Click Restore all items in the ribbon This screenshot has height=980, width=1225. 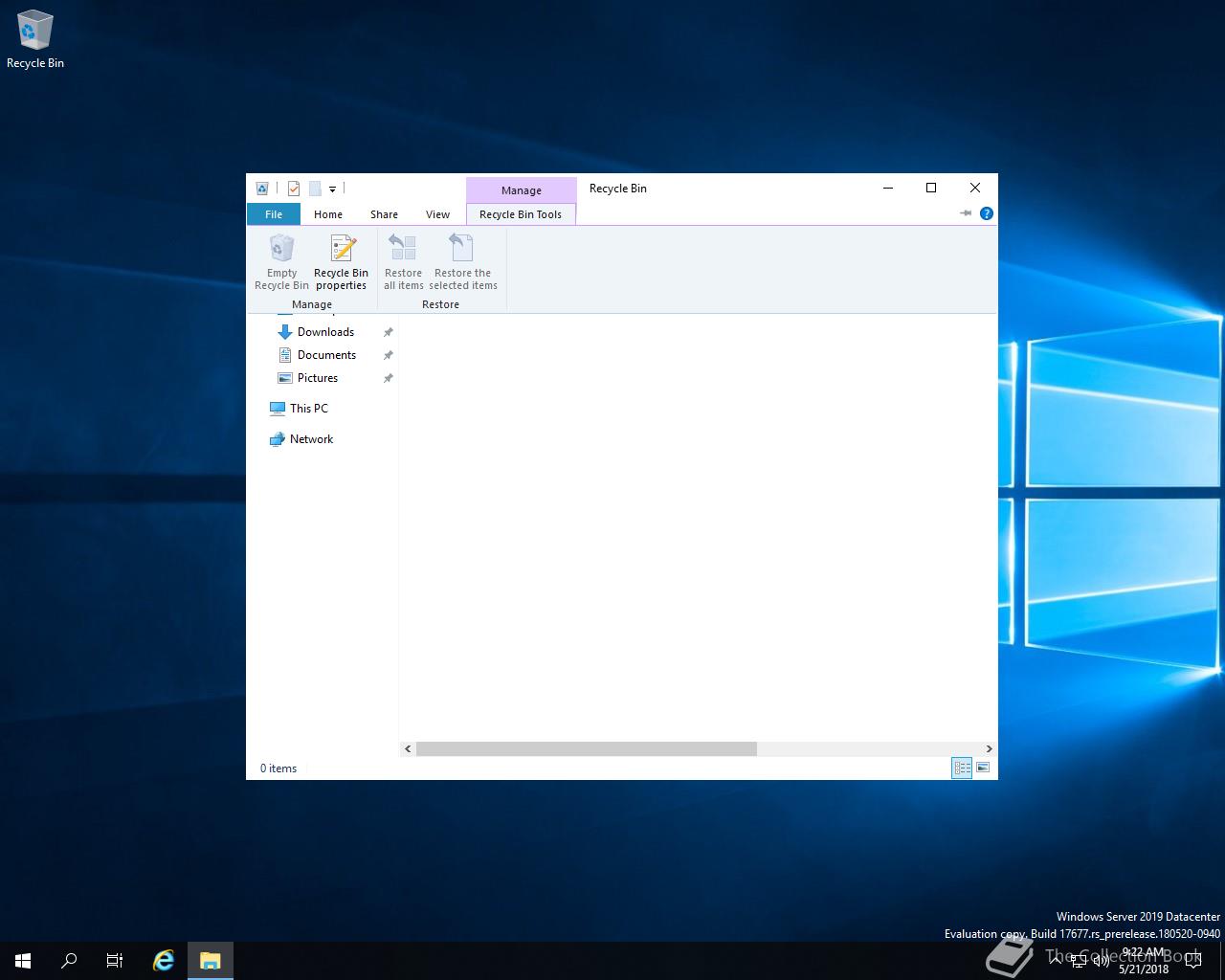click(403, 261)
